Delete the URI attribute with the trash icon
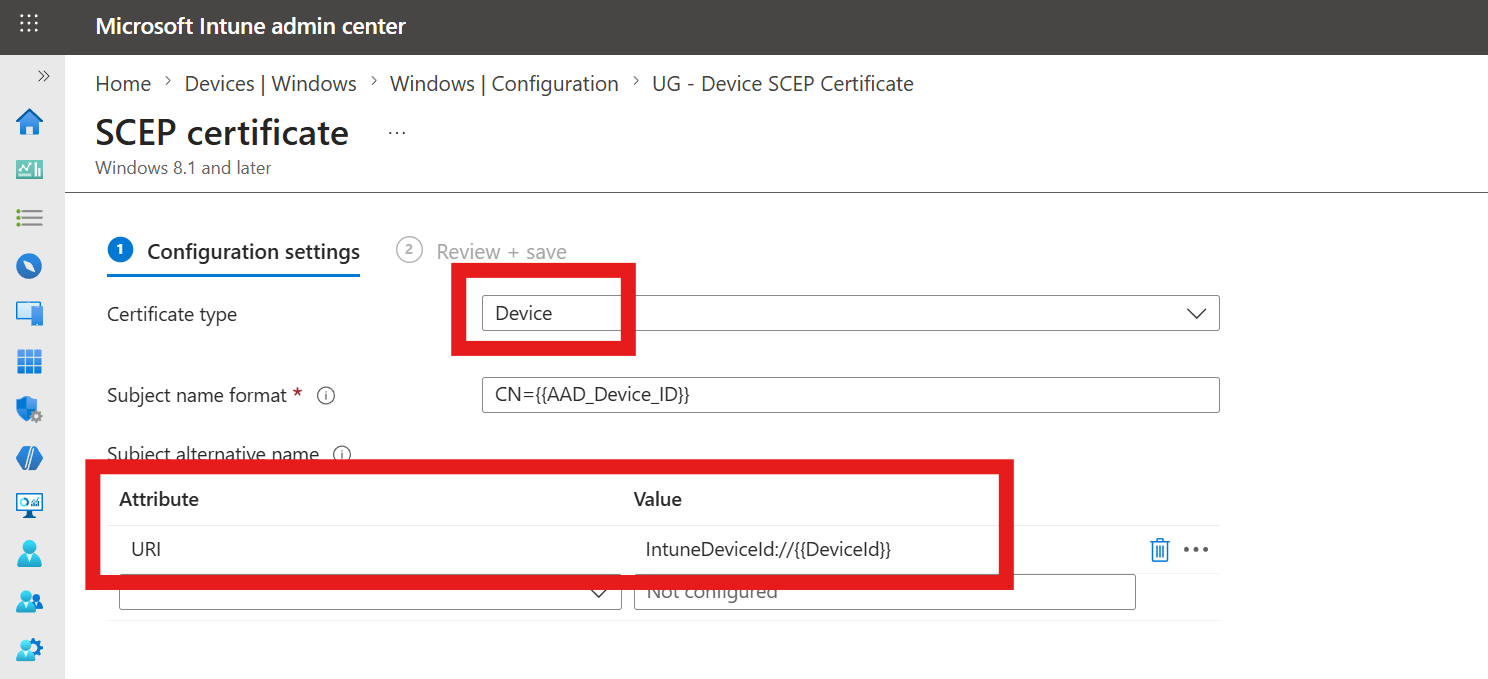1488x679 pixels. coord(1159,549)
